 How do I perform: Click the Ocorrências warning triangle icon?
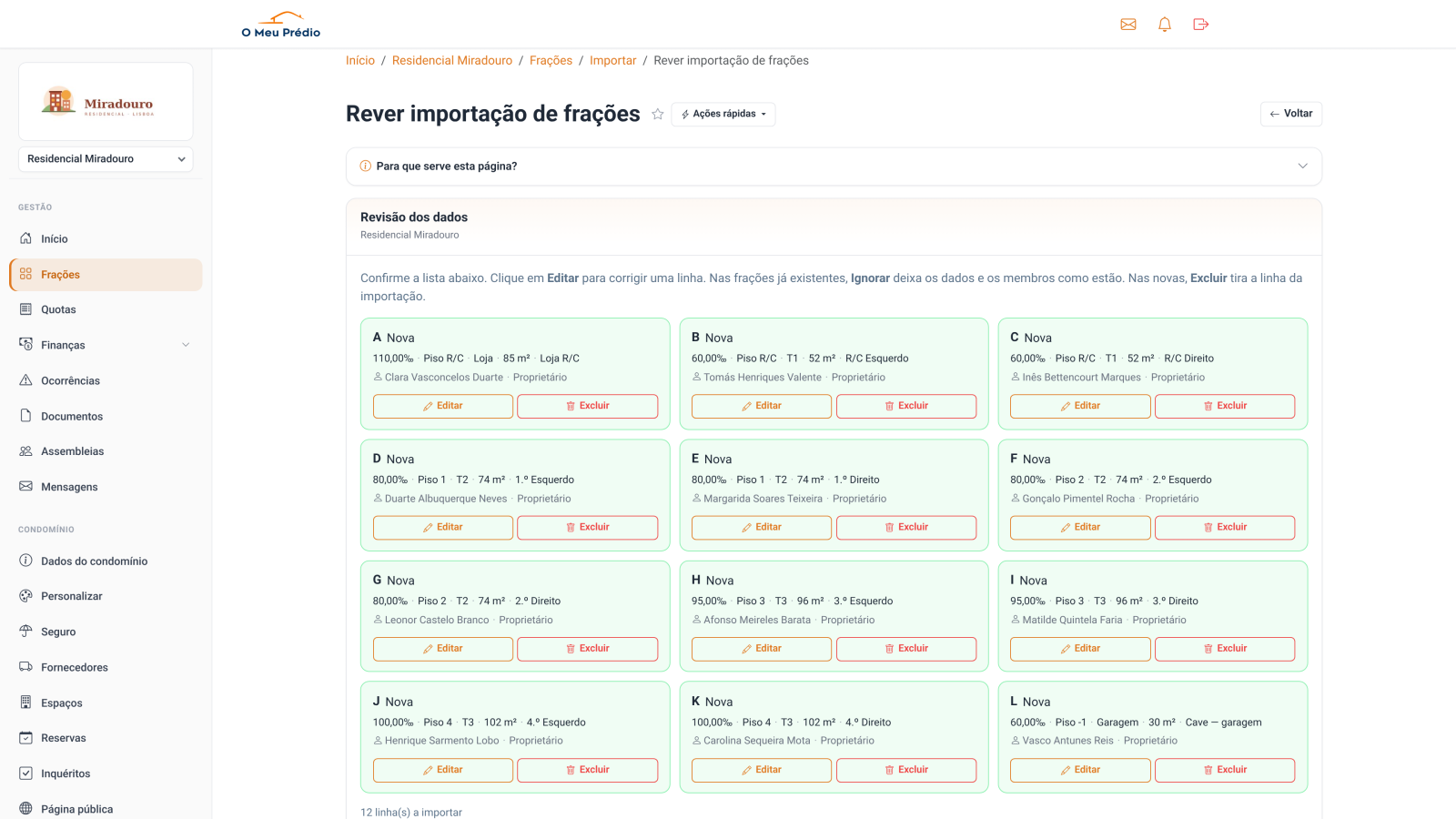click(26, 380)
